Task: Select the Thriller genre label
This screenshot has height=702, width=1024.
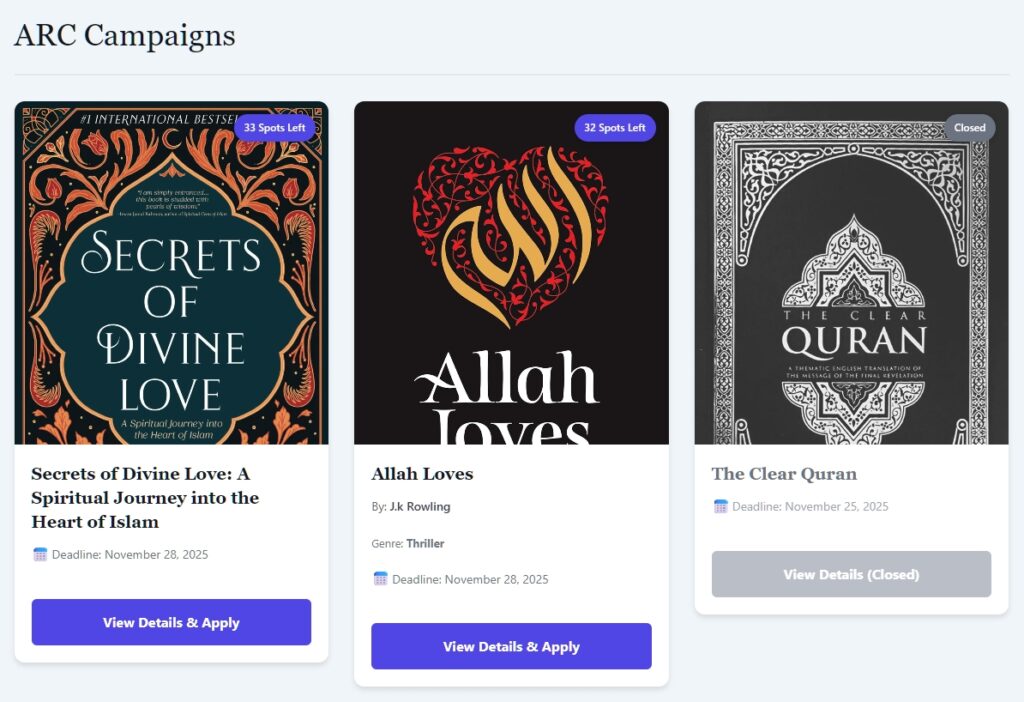Action: pos(425,544)
